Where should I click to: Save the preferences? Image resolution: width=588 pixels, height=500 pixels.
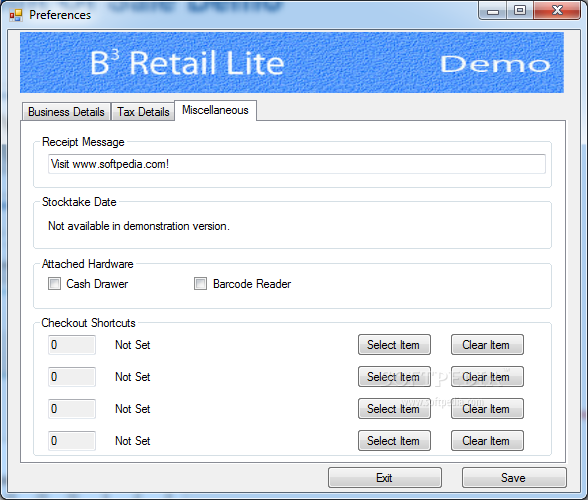[514, 477]
